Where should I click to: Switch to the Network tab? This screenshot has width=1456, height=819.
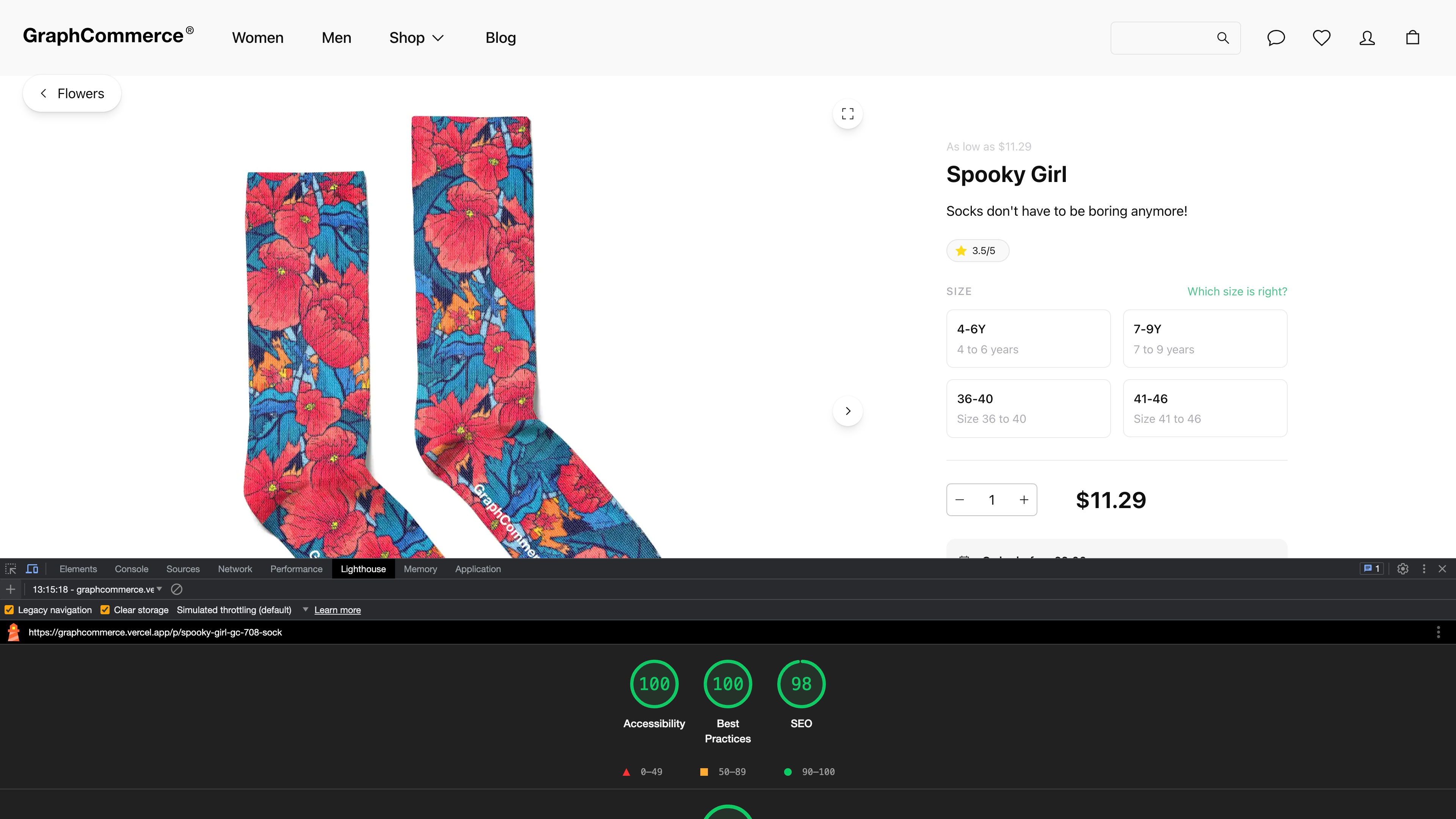click(235, 569)
